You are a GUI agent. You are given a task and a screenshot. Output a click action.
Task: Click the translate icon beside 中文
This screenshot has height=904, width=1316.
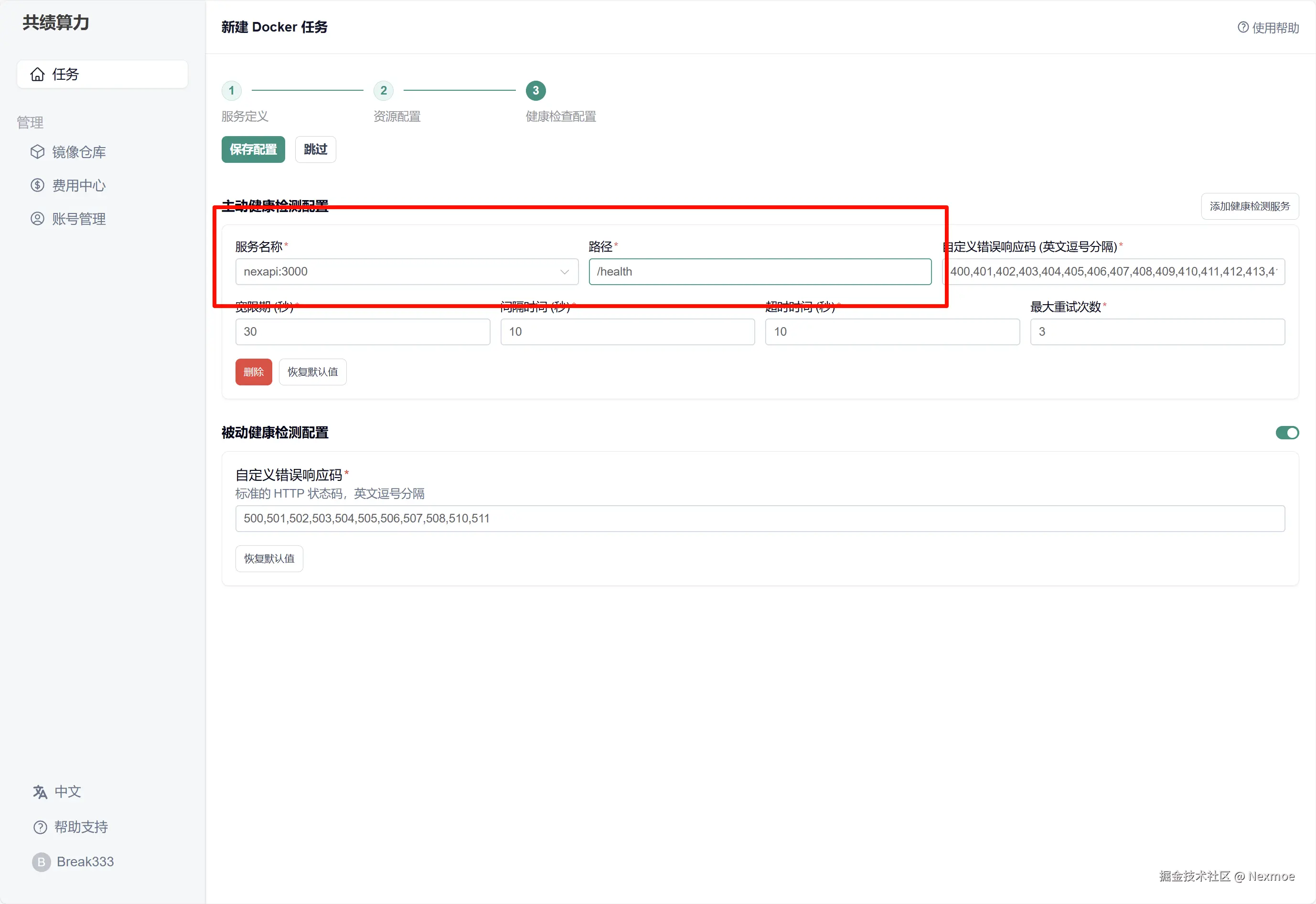coord(40,792)
